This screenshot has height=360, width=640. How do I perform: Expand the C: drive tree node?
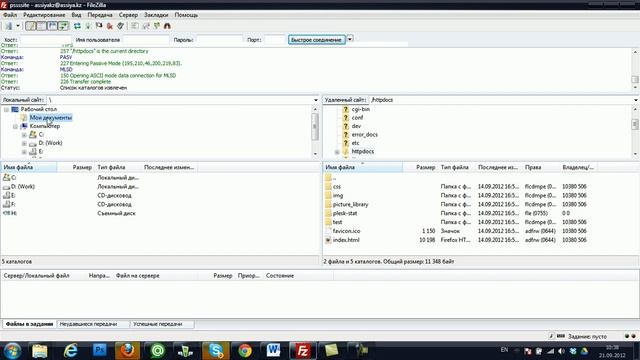[x=24, y=135]
